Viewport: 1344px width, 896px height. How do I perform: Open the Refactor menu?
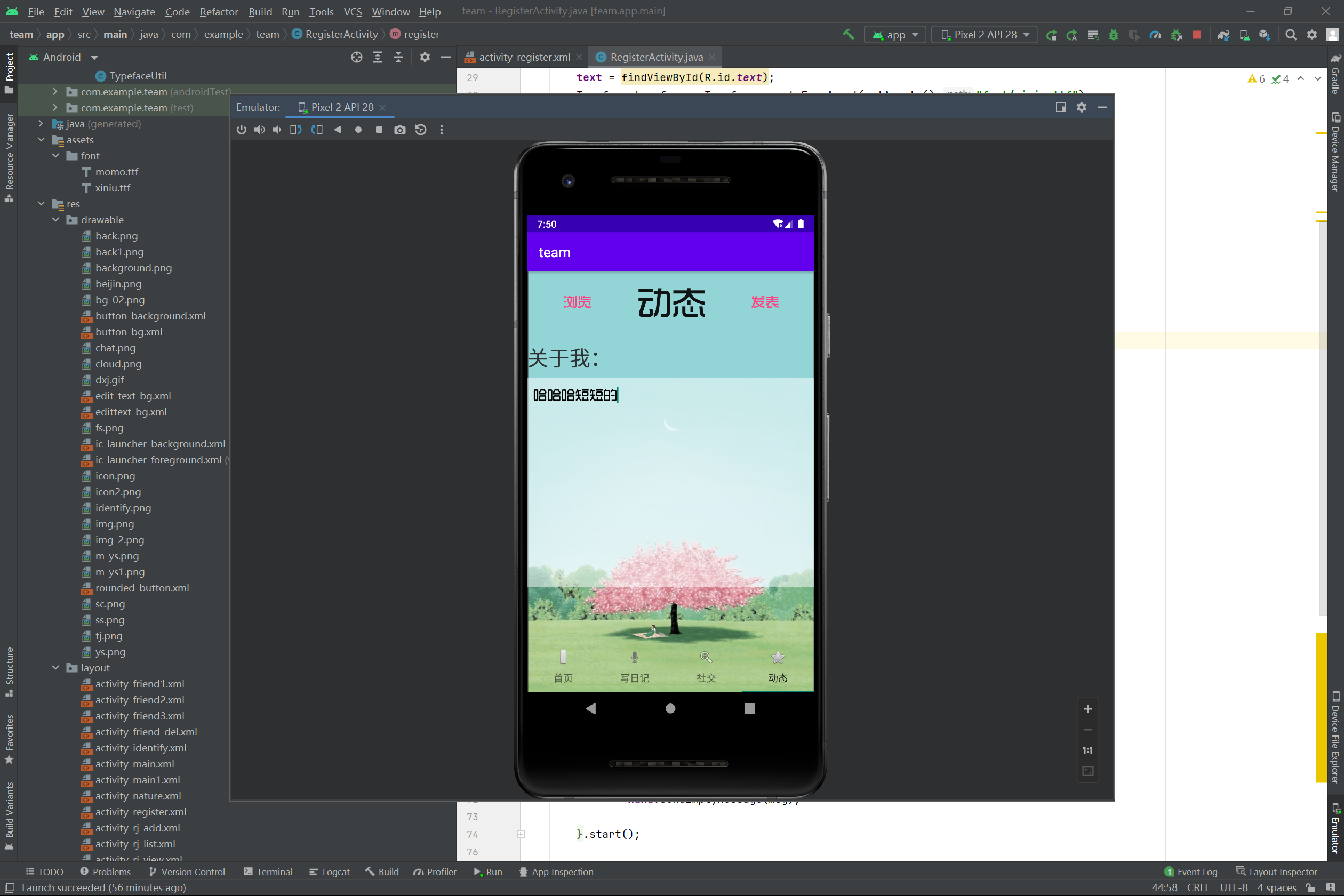point(219,11)
